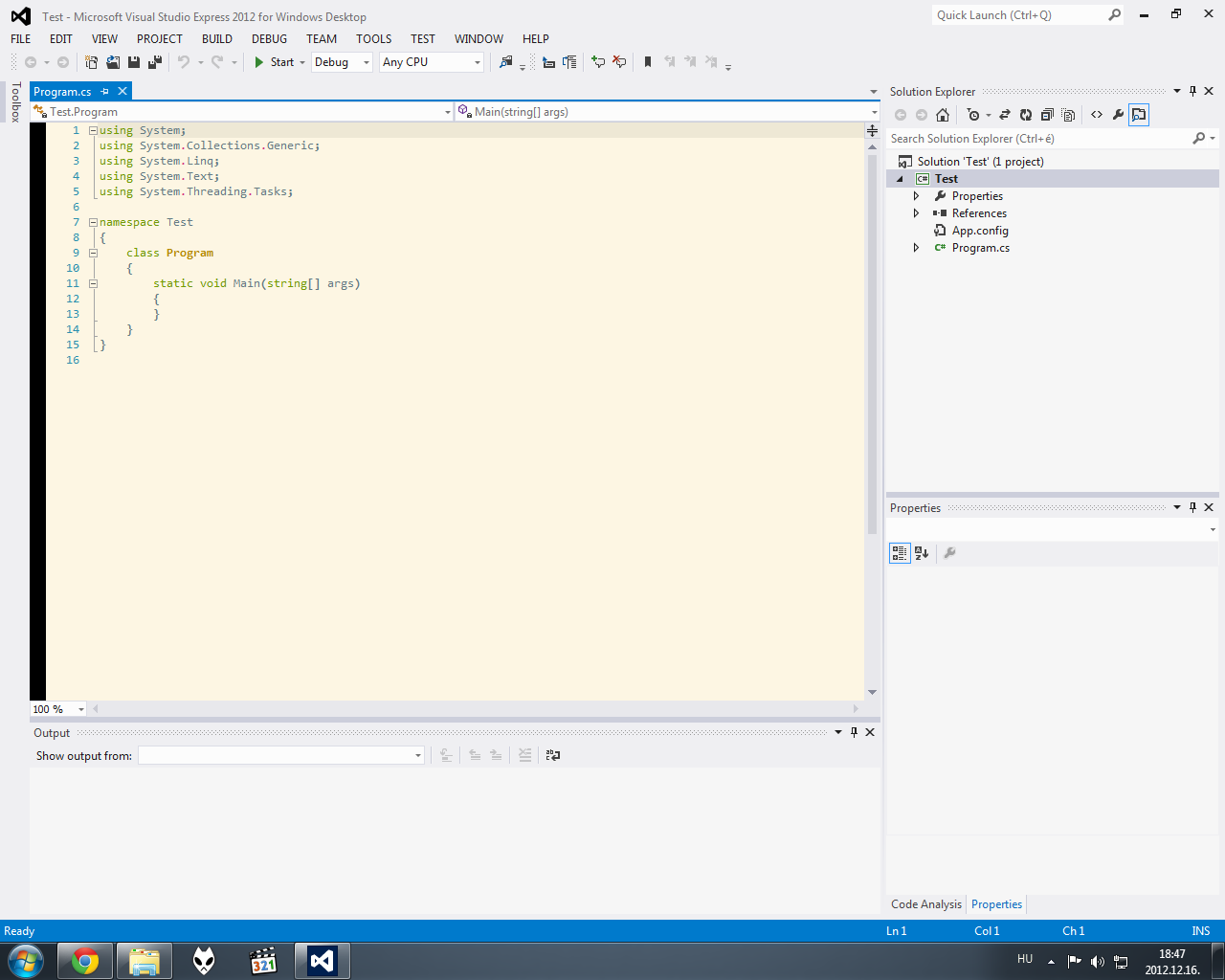Image resolution: width=1225 pixels, height=980 pixels.
Task: Toggle Preview Selected Items in Solution Explorer
Action: click(x=1139, y=115)
